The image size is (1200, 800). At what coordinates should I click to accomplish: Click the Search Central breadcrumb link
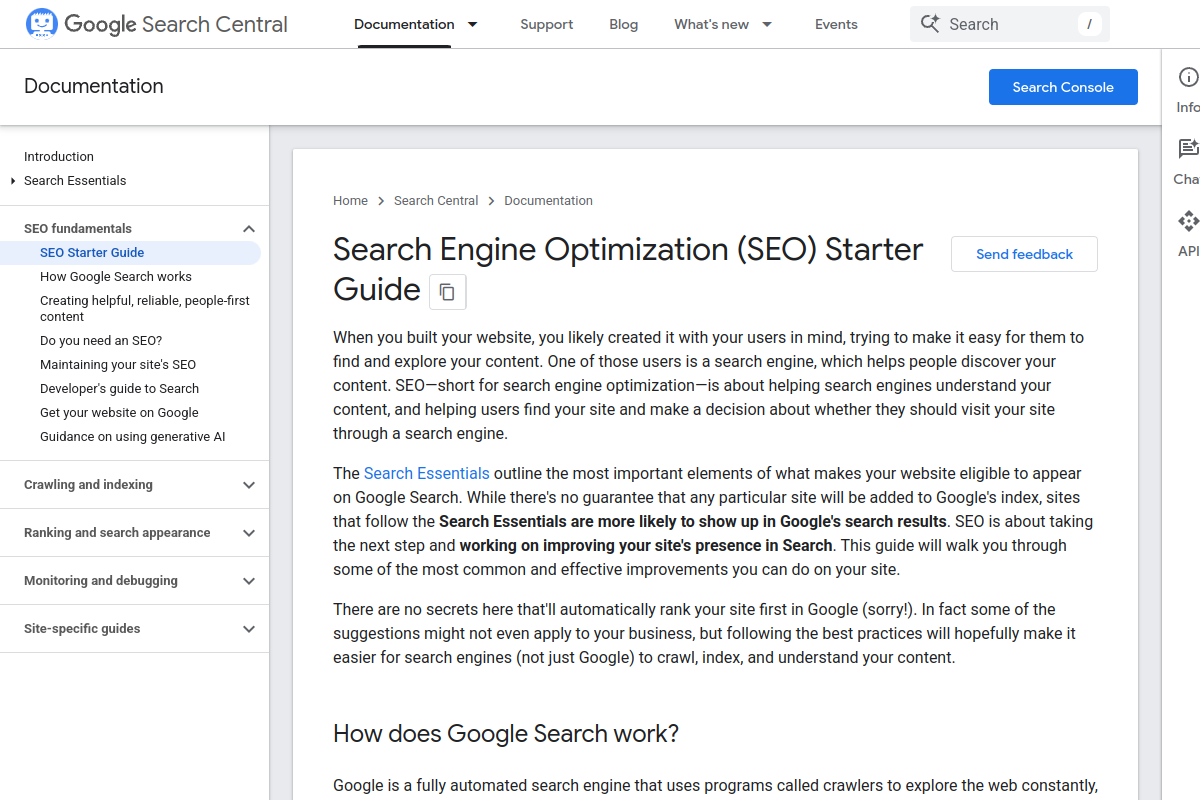[x=436, y=201]
